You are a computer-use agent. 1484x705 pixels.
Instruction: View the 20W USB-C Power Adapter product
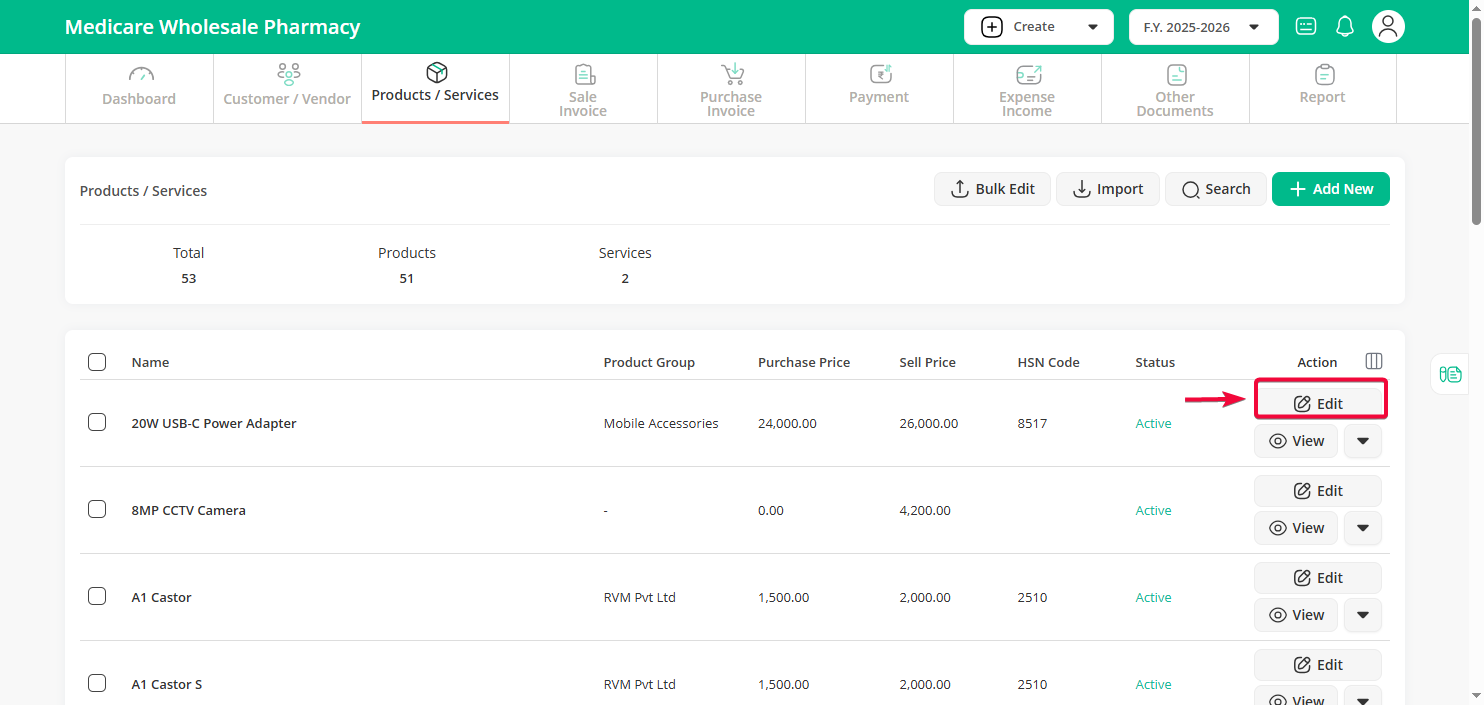point(1296,441)
